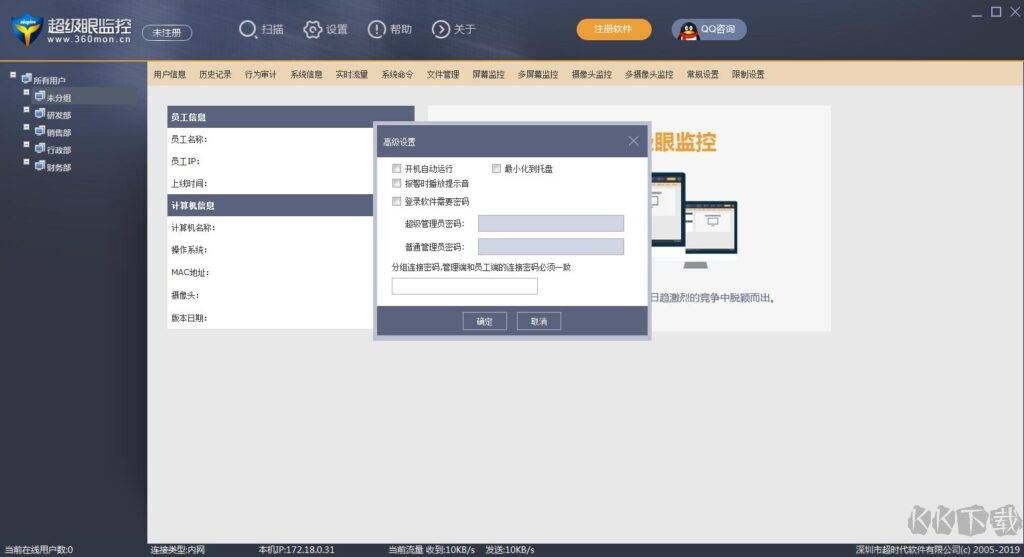
Task: Click the 所有用户 group icon
Action: (27, 79)
